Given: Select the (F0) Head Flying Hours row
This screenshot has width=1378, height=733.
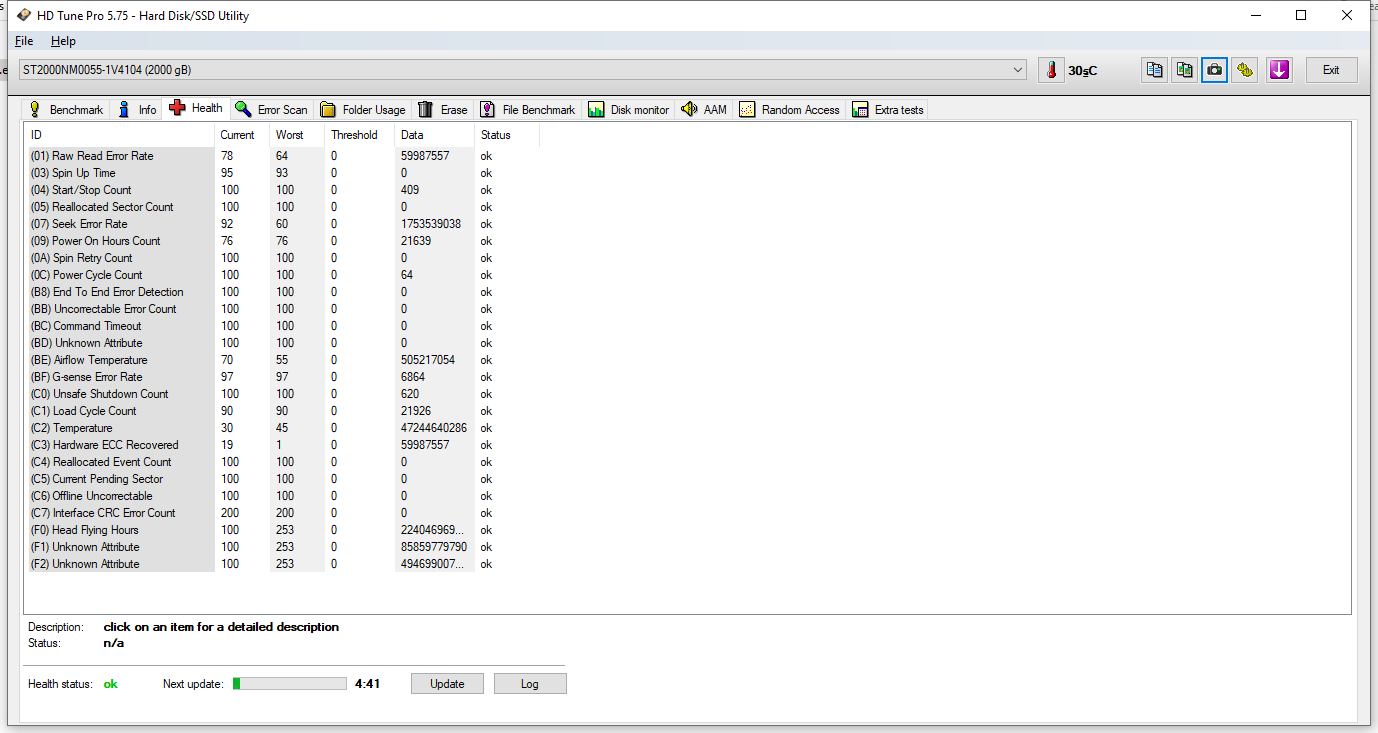Looking at the screenshot, I should (x=283, y=530).
